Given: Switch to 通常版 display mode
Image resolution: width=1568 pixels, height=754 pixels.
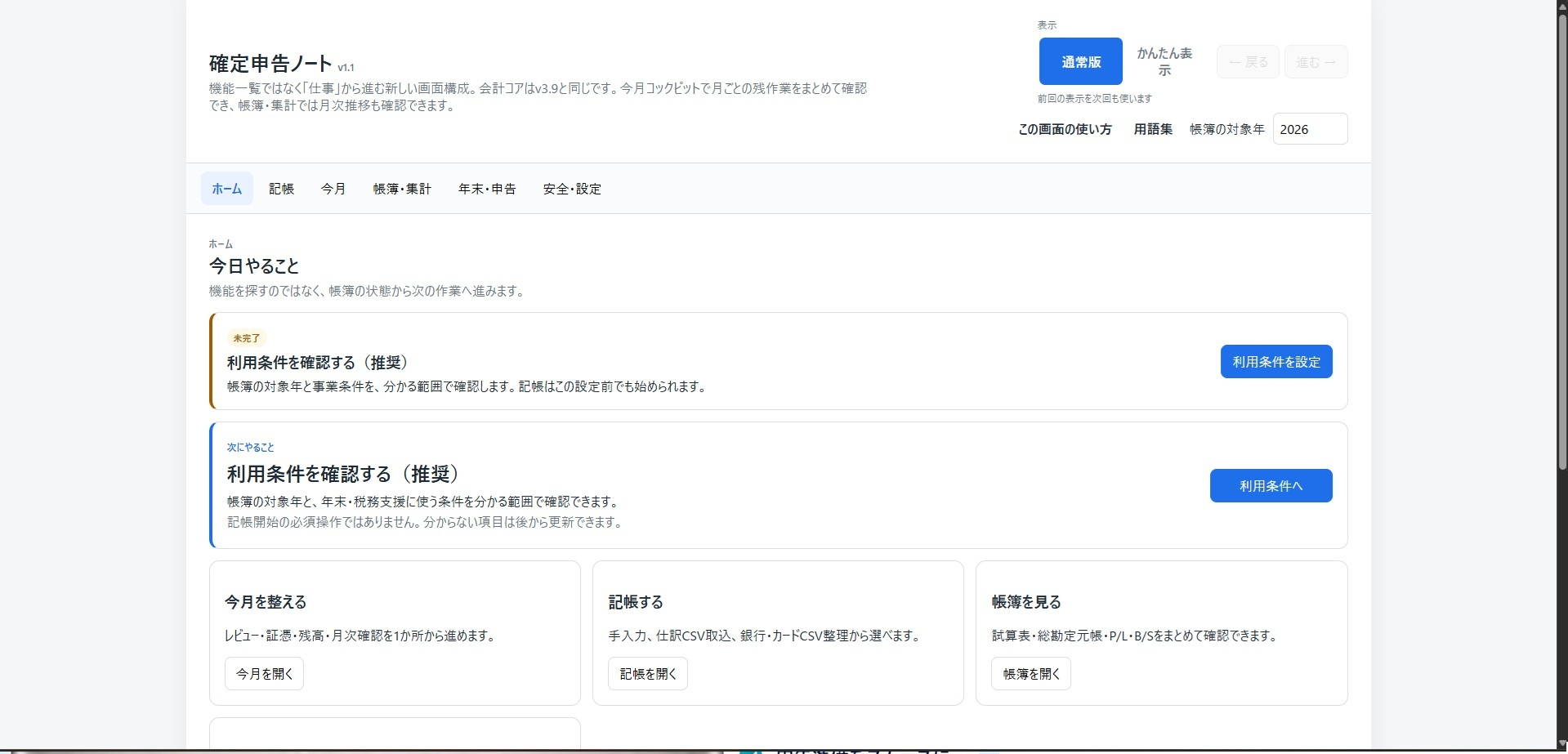Looking at the screenshot, I should pos(1080,61).
